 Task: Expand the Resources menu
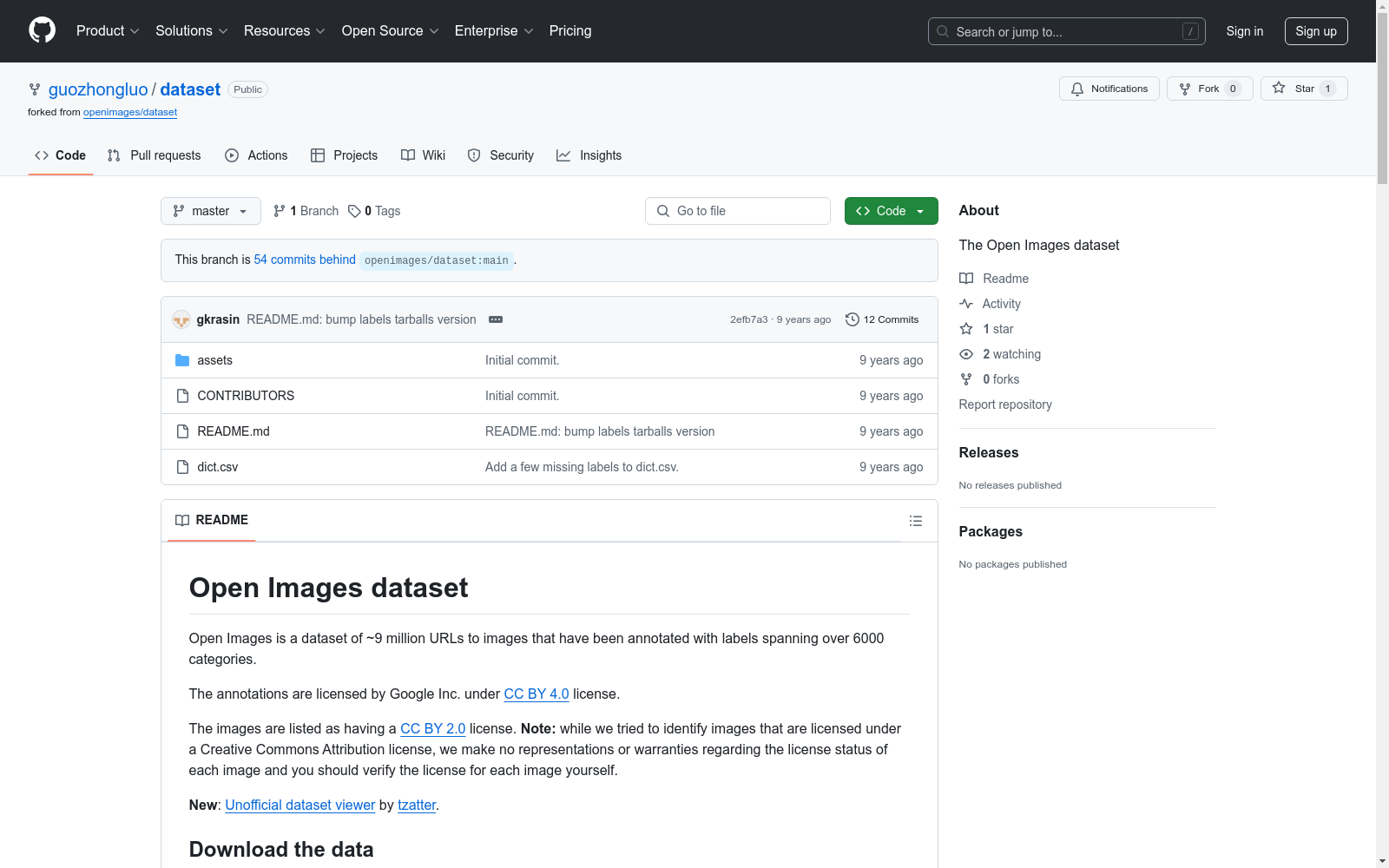[x=285, y=30]
